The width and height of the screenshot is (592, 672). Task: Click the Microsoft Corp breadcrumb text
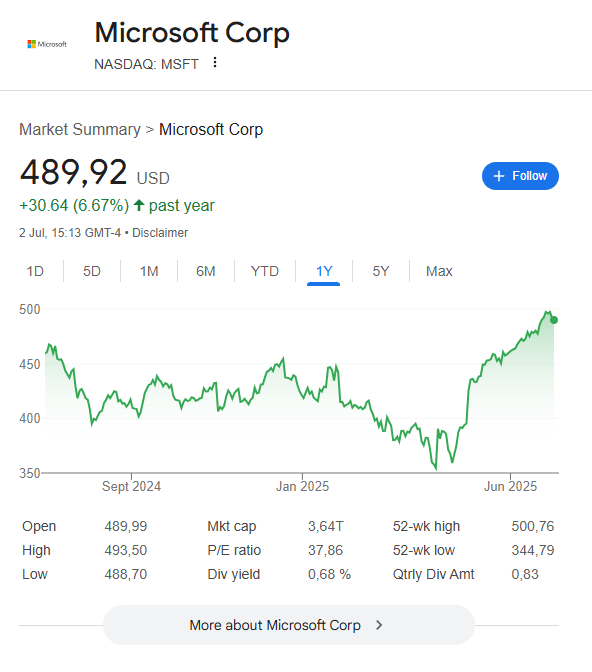211,129
